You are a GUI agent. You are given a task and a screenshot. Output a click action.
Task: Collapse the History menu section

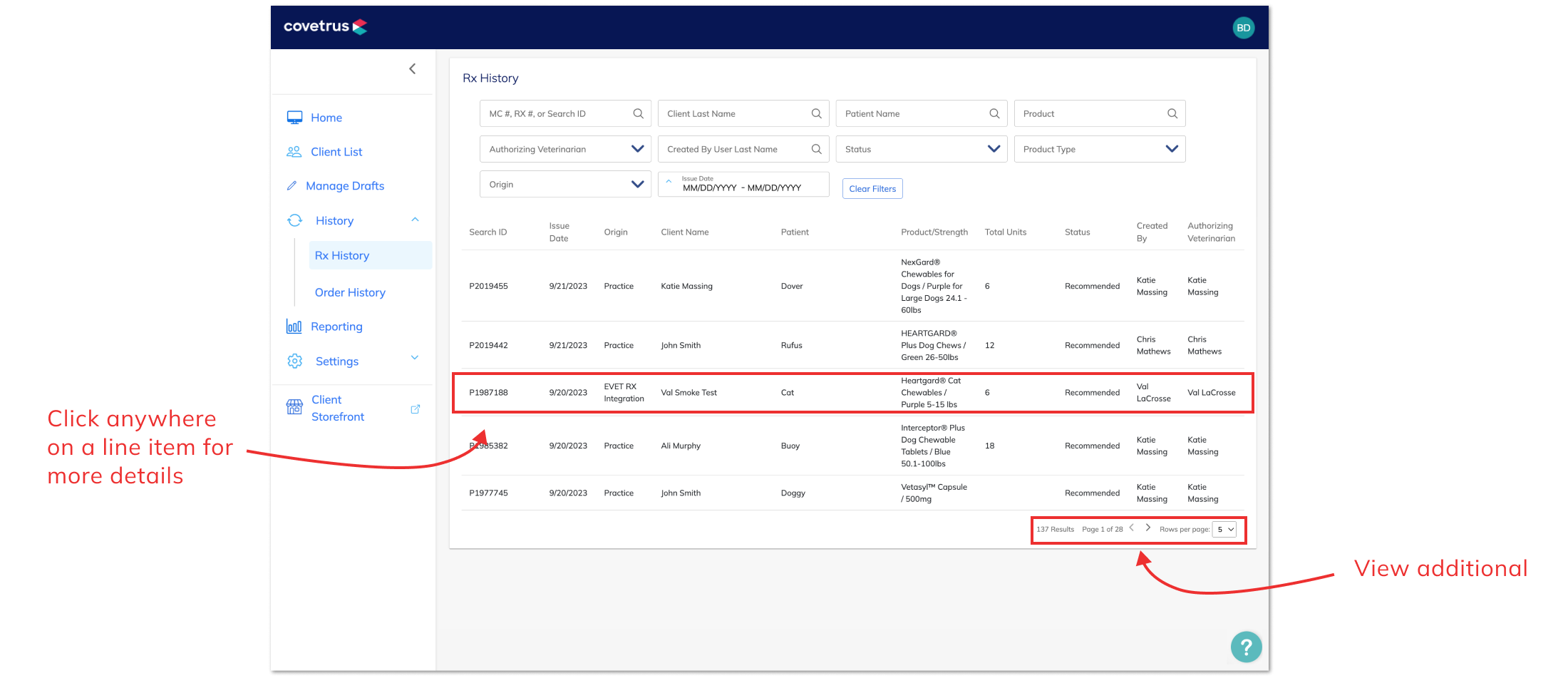[x=415, y=220]
